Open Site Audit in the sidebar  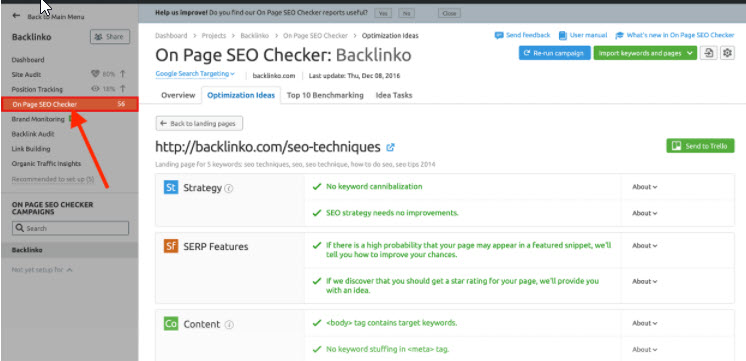27,75
